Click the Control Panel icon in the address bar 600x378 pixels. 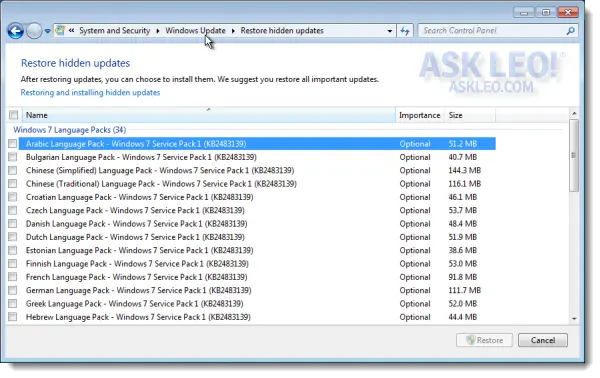[60, 30]
